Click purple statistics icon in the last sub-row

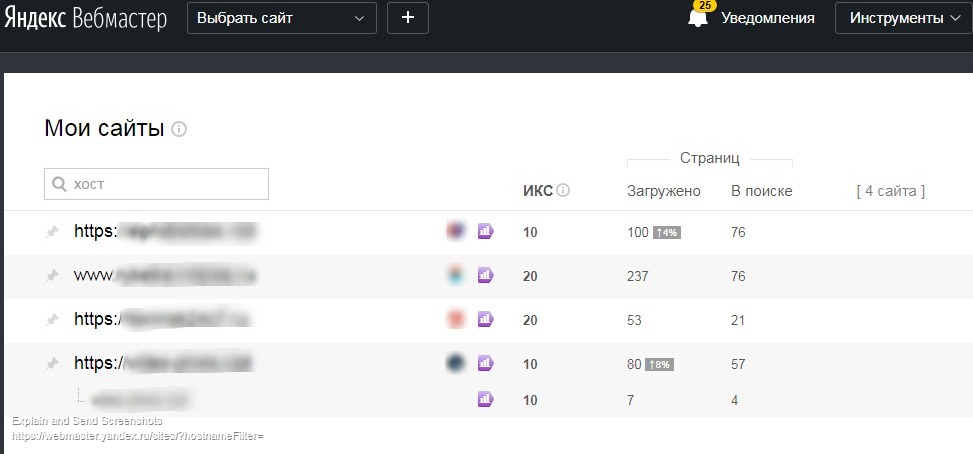486,400
